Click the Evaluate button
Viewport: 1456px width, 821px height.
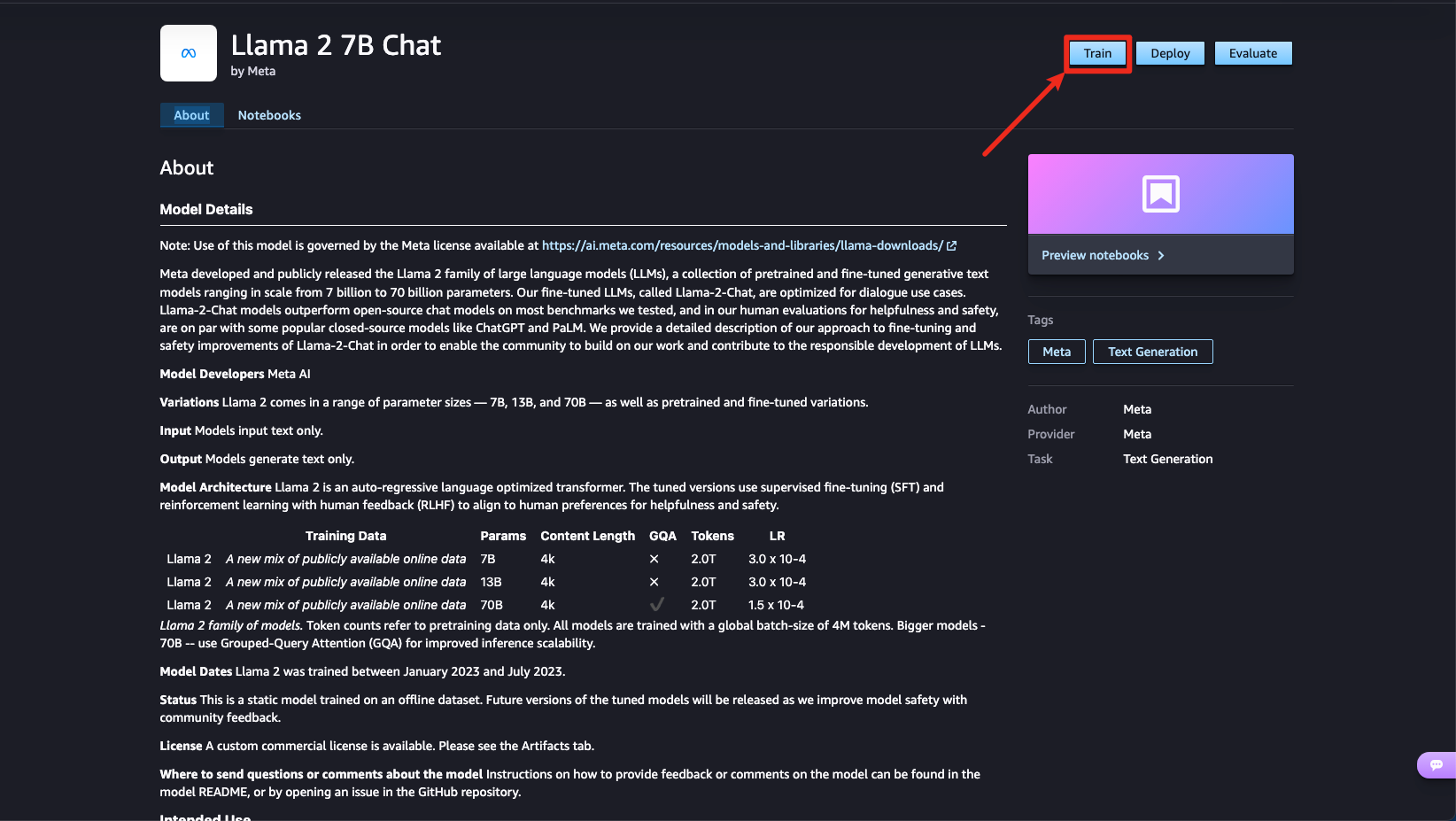point(1253,53)
